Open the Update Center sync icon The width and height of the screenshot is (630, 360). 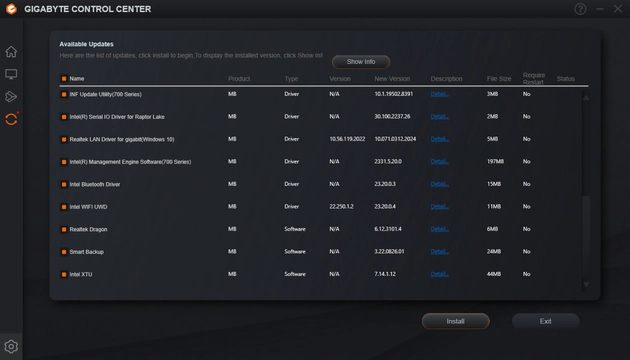11,119
